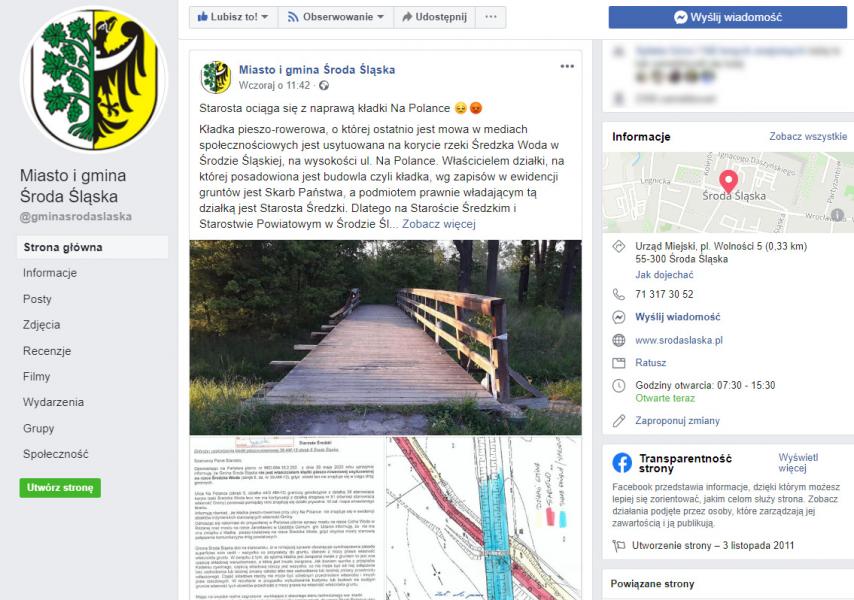Expand post text with Zobacz więcej

[438, 224]
